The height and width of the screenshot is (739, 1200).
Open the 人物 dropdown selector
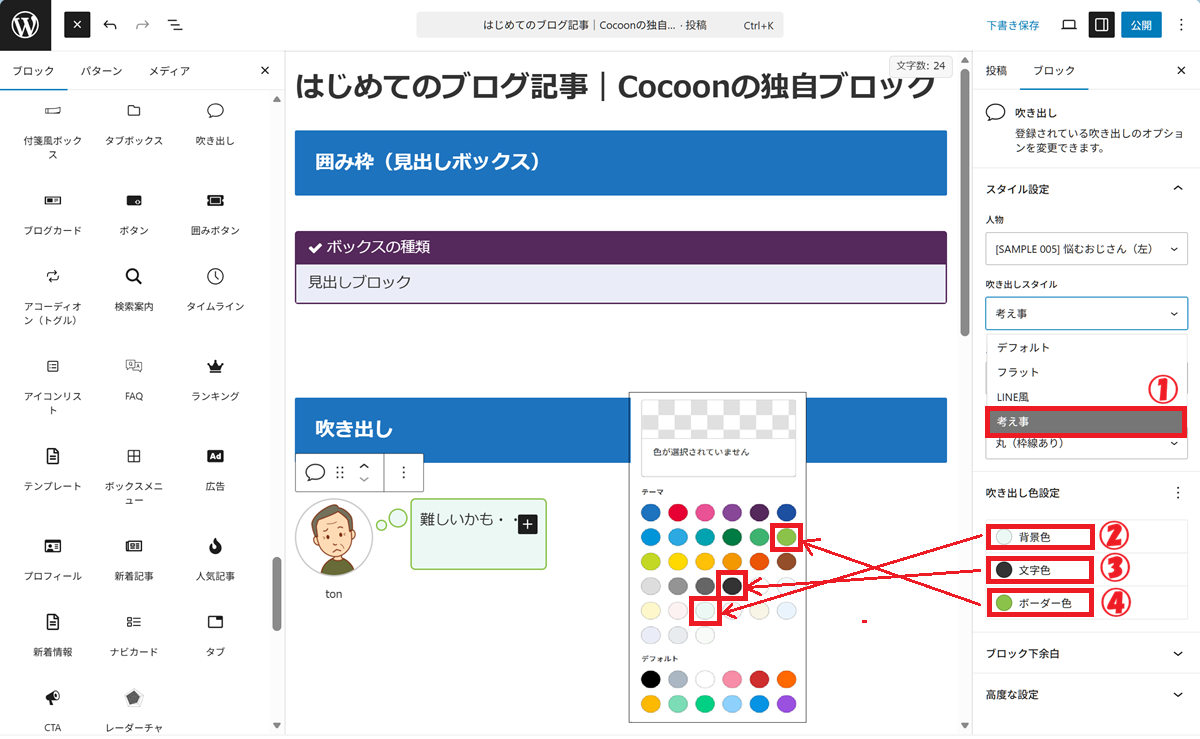tap(1086, 249)
